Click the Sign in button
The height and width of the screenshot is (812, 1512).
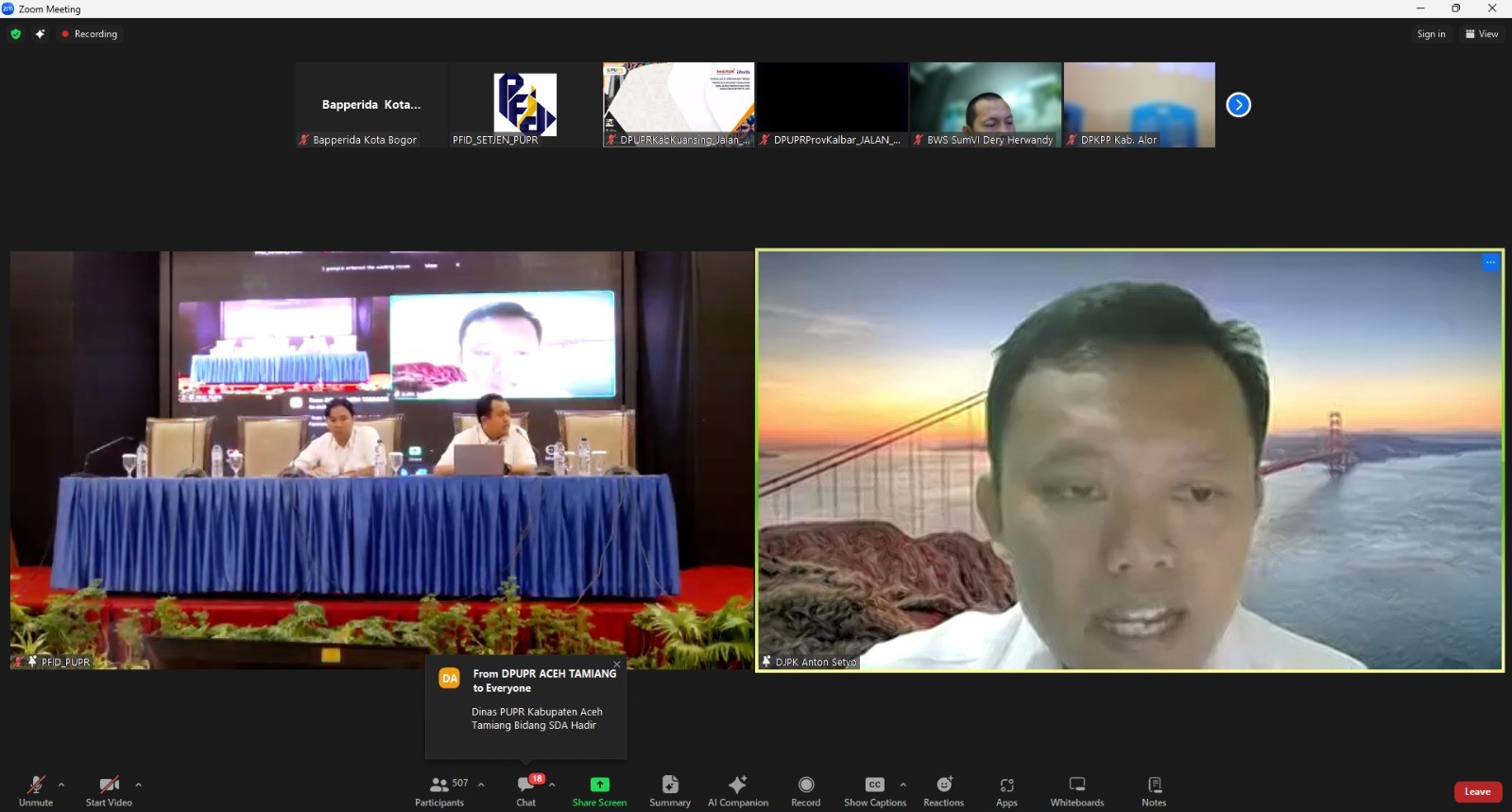(1431, 34)
